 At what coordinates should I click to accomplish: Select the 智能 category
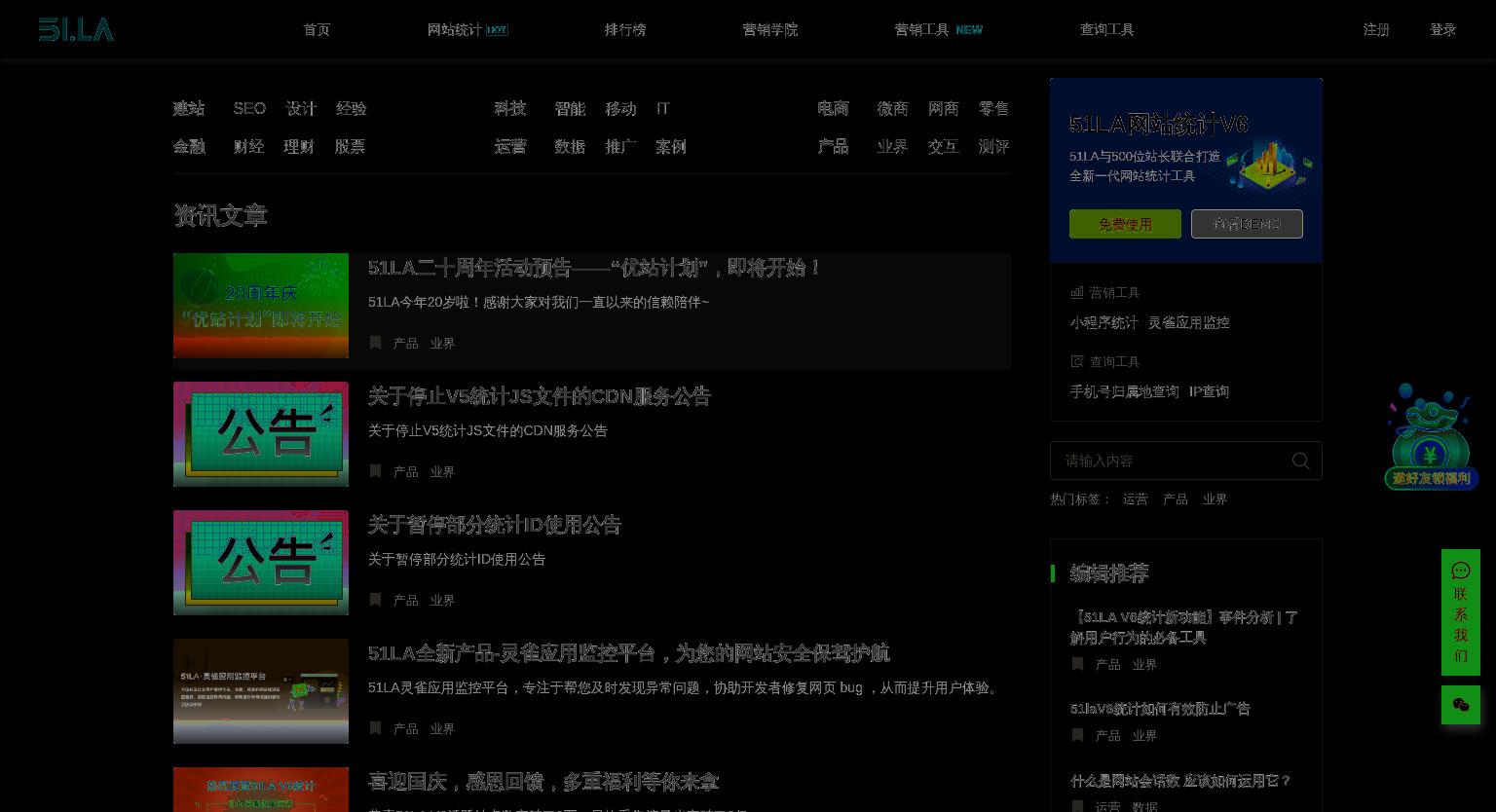570,108
